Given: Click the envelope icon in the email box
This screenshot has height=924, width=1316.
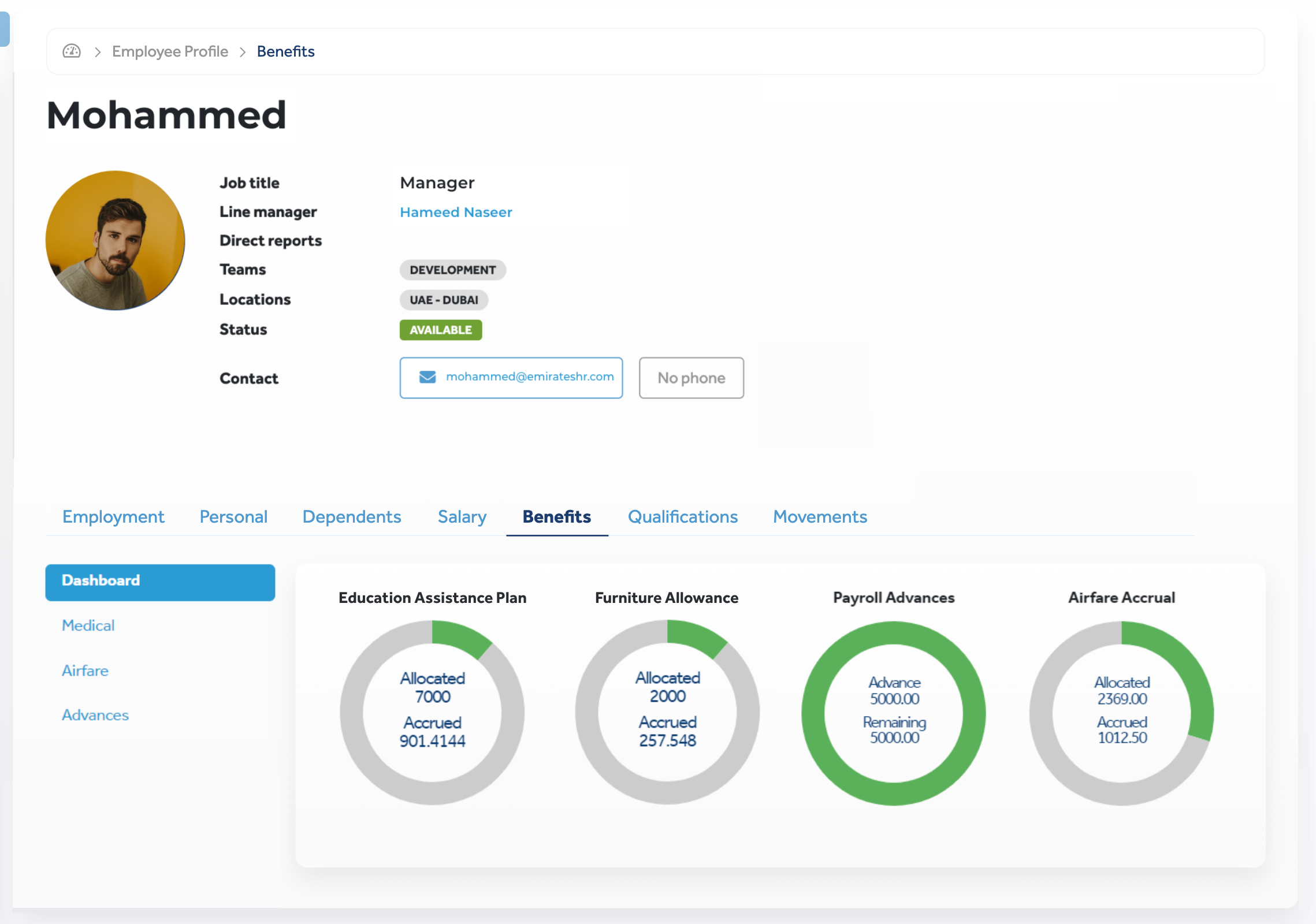Looking at the screenshot, I should [427, 377].
